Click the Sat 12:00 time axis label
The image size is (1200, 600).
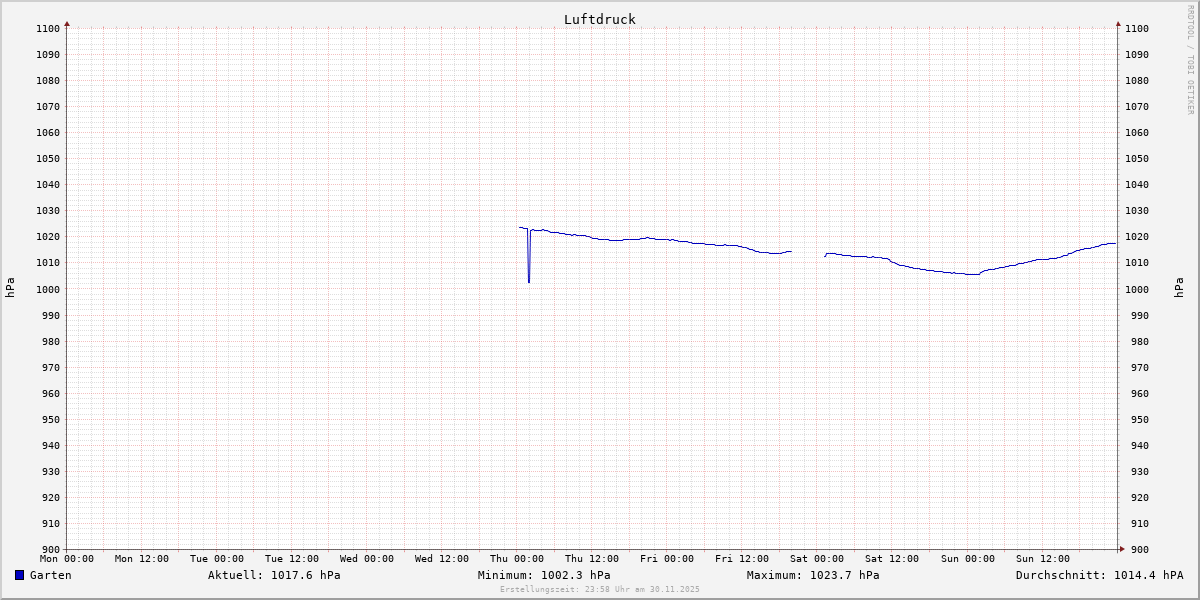click(x=892, y=559)
